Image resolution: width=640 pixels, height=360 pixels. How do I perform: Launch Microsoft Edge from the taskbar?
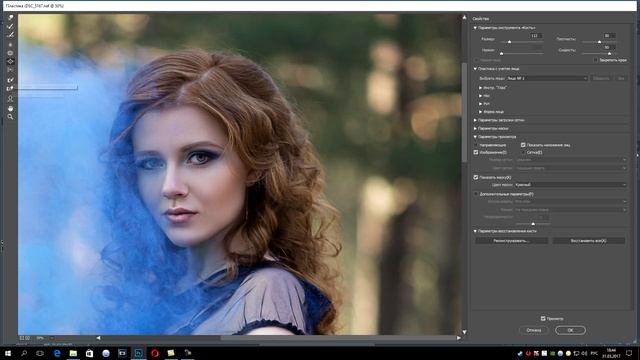pyautogui.click(x=57, y=353)
